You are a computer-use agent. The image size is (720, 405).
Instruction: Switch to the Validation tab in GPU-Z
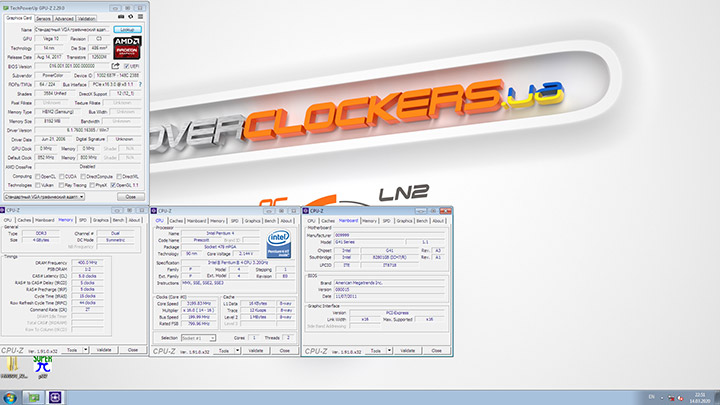(86, 18)
